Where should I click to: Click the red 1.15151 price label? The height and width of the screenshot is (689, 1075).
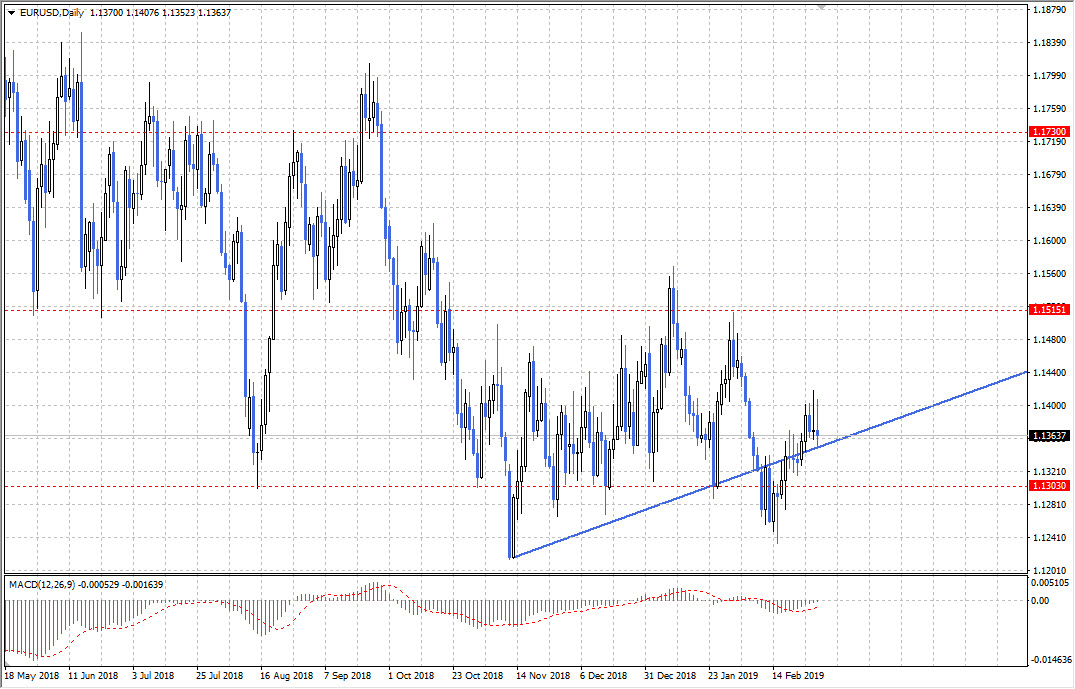pyautogui.click(x=1049, y=310)
